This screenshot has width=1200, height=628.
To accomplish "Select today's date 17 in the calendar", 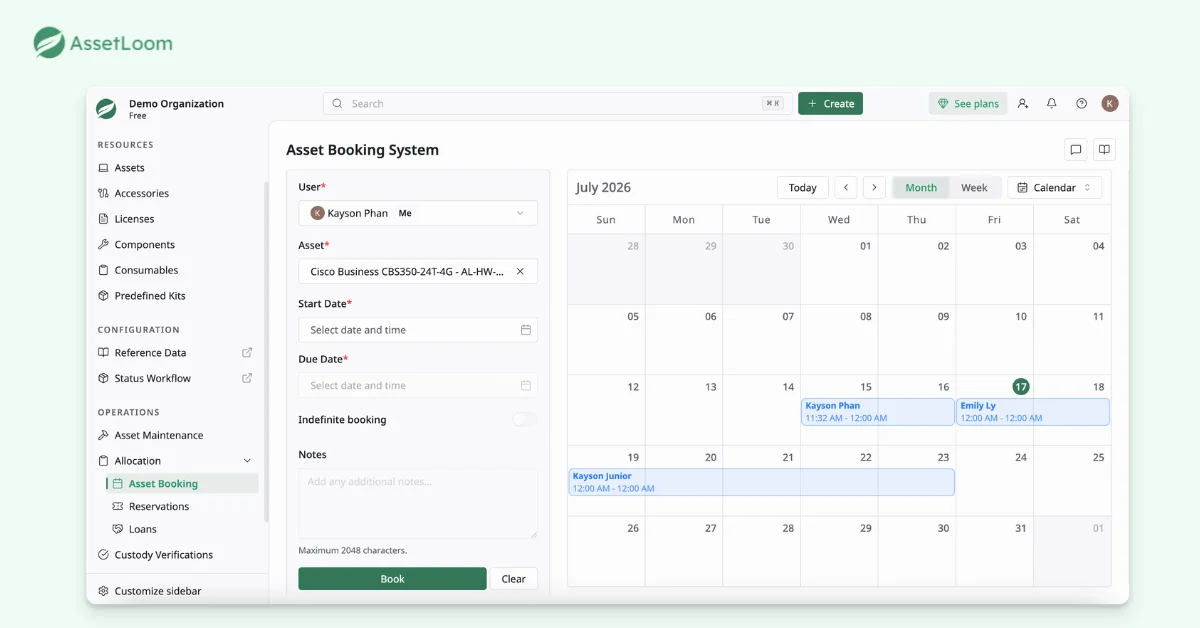I will tap(1020, 387).
